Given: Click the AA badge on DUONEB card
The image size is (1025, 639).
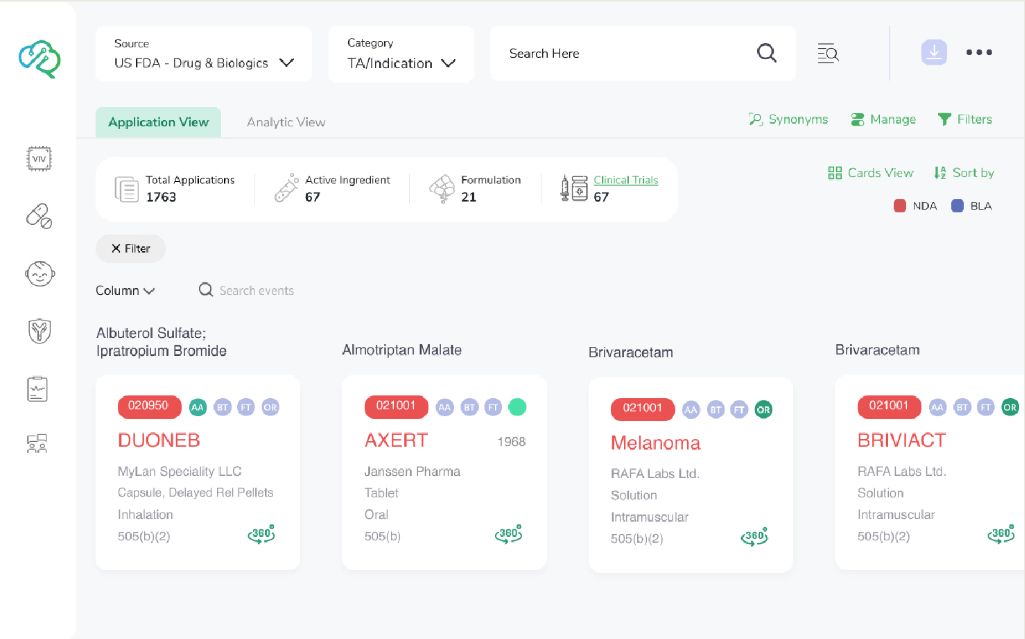Looking at the screenshot, I should click(x=197, y=407).
